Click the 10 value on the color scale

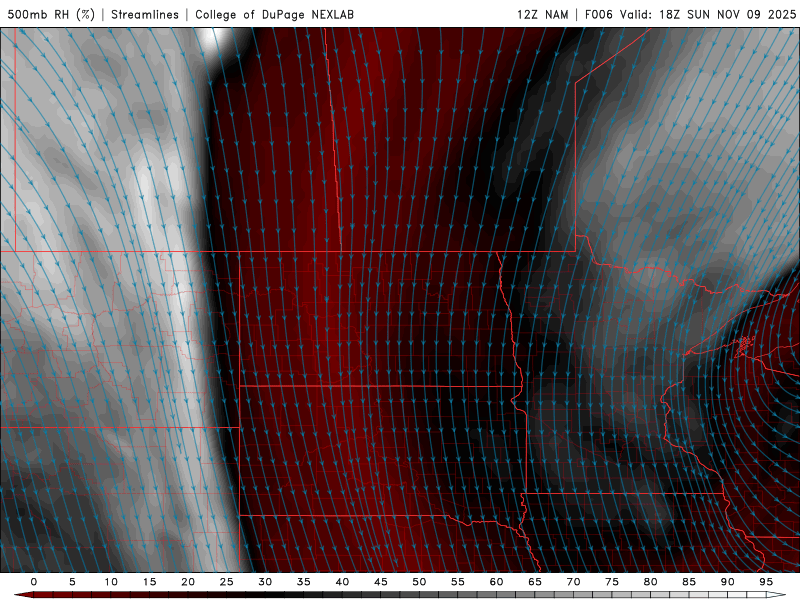[x=111, y=582]
